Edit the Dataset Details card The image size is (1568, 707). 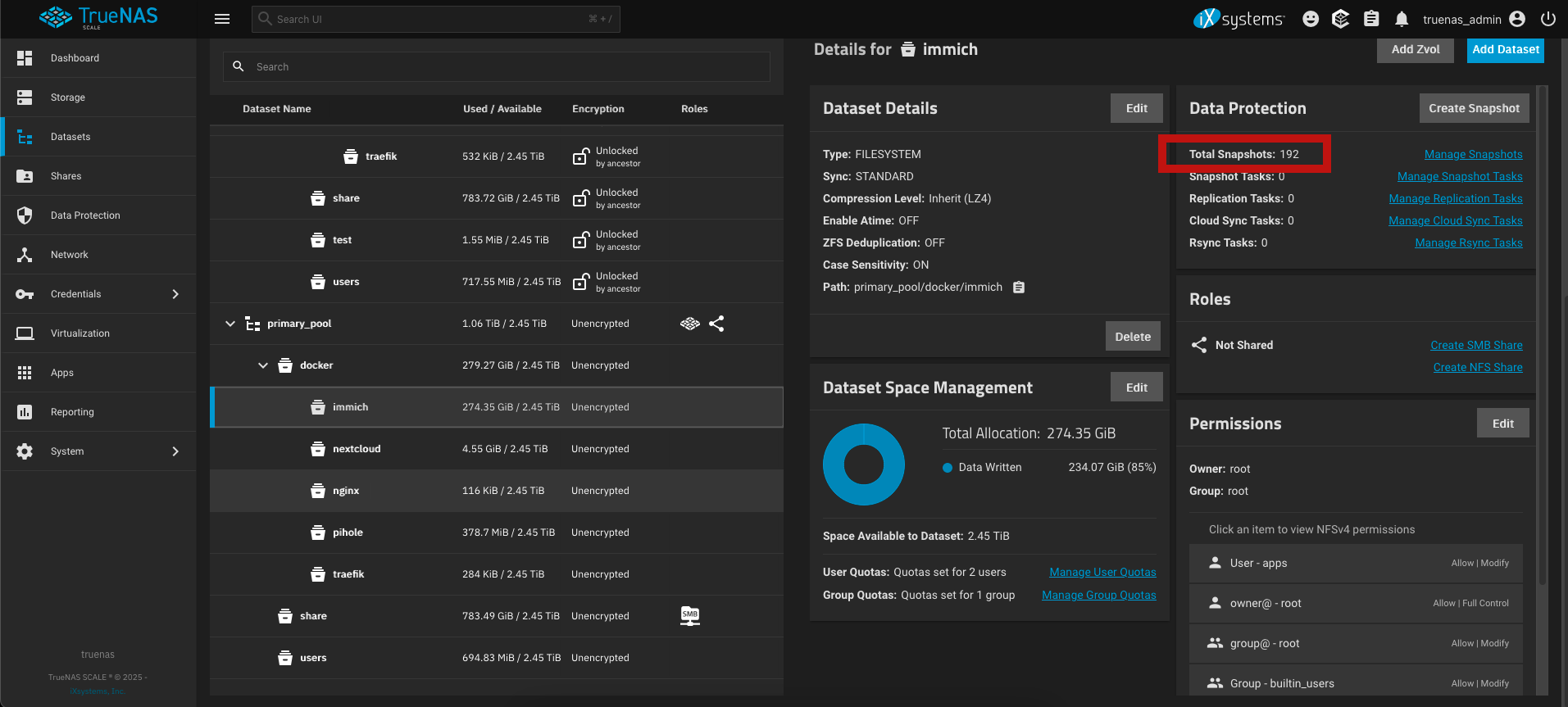click(x=1137, y=108)
